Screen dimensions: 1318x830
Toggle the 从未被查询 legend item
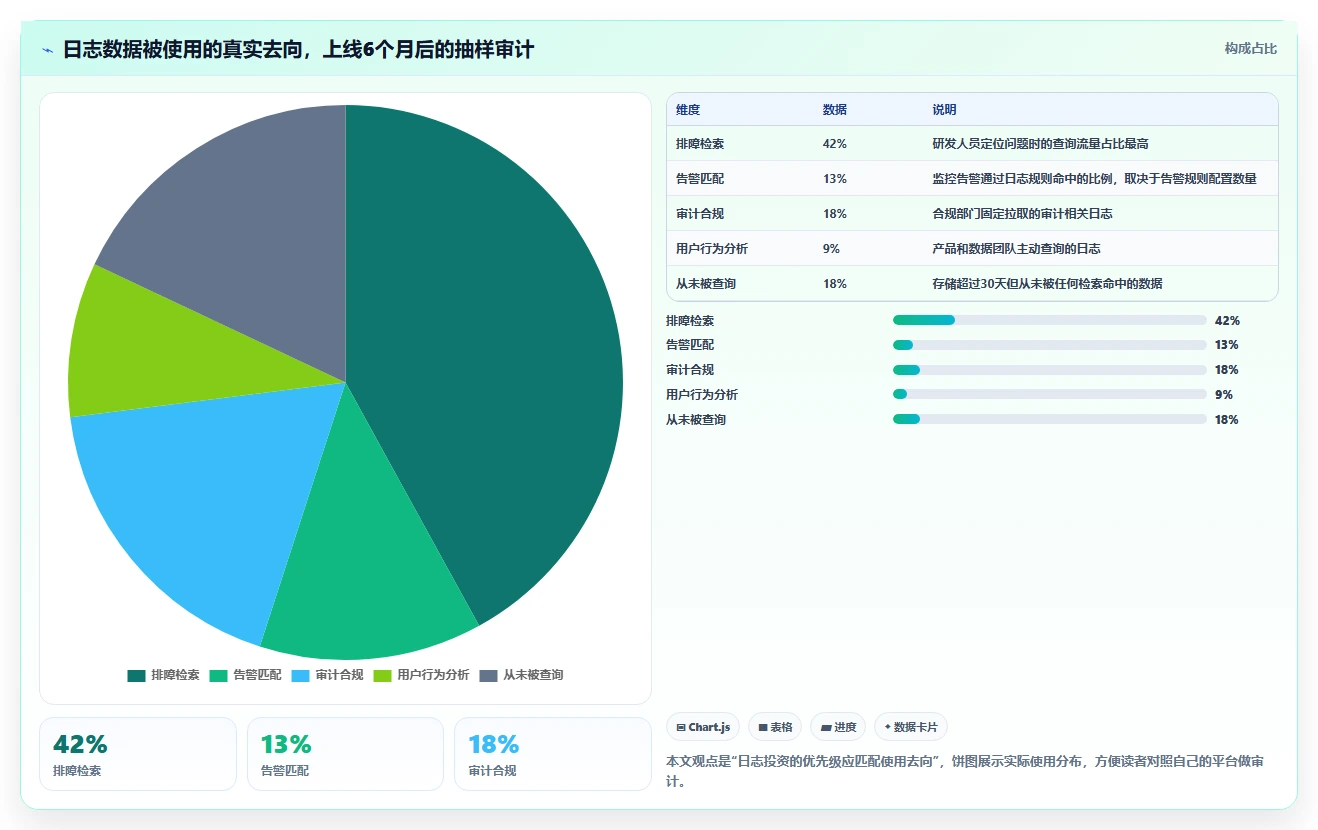521,675
